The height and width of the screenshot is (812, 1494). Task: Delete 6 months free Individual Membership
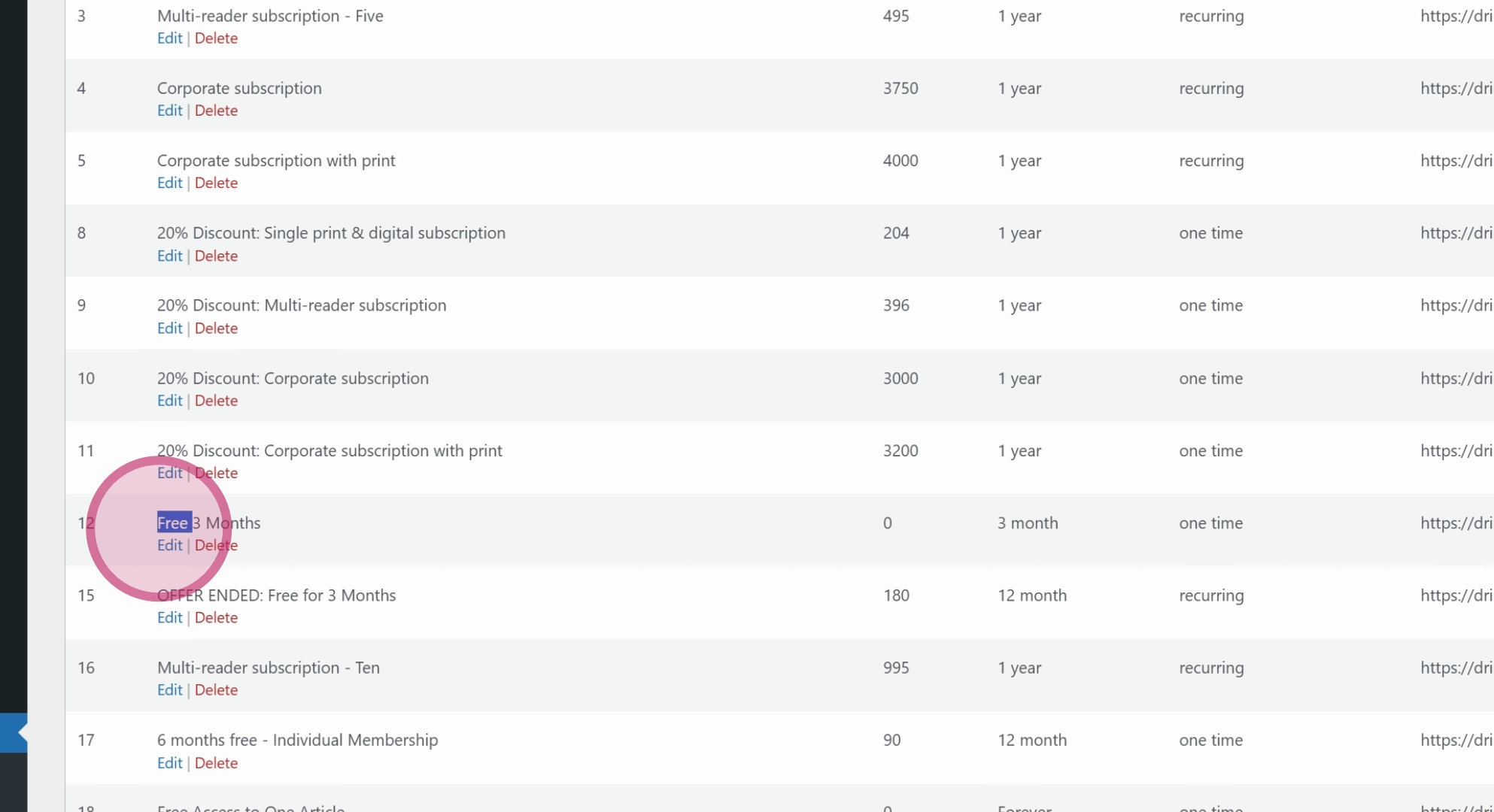point(216,762)
